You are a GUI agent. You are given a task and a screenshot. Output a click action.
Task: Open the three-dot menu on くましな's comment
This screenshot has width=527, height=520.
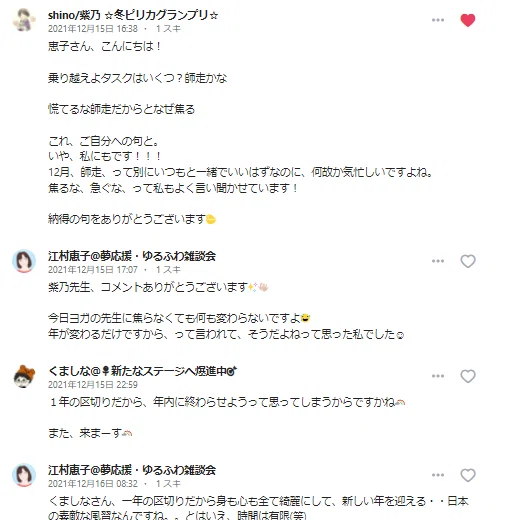tap(438, 376)
